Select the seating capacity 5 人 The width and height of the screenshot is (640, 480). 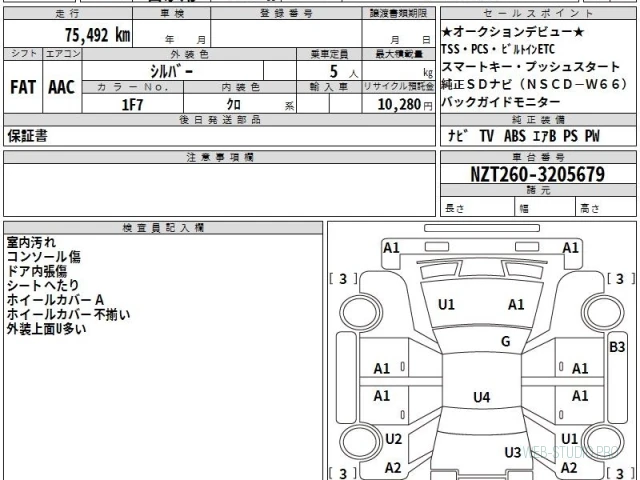click(343, 72)
